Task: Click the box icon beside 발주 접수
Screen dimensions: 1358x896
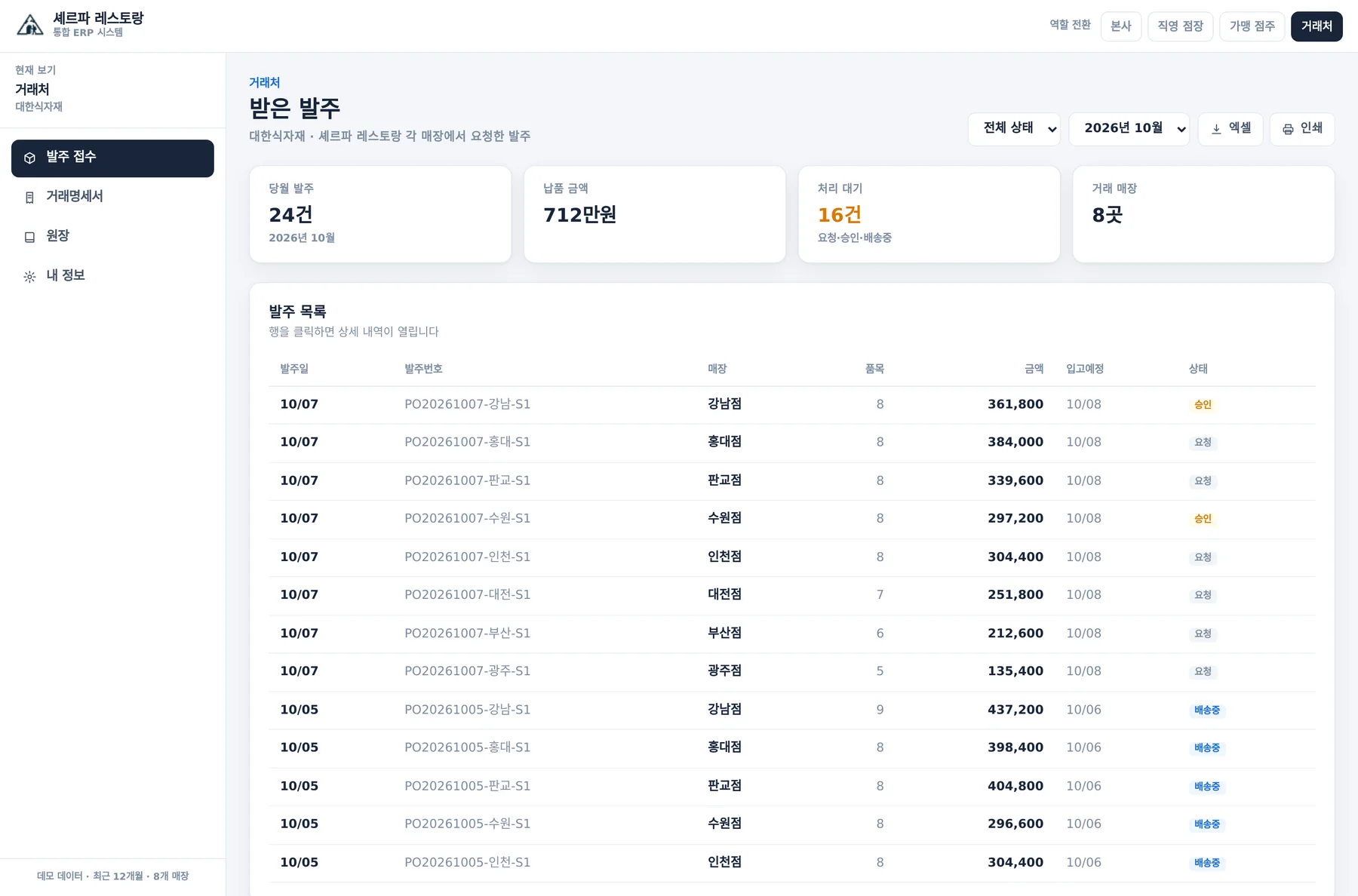Action: (29, 158)
